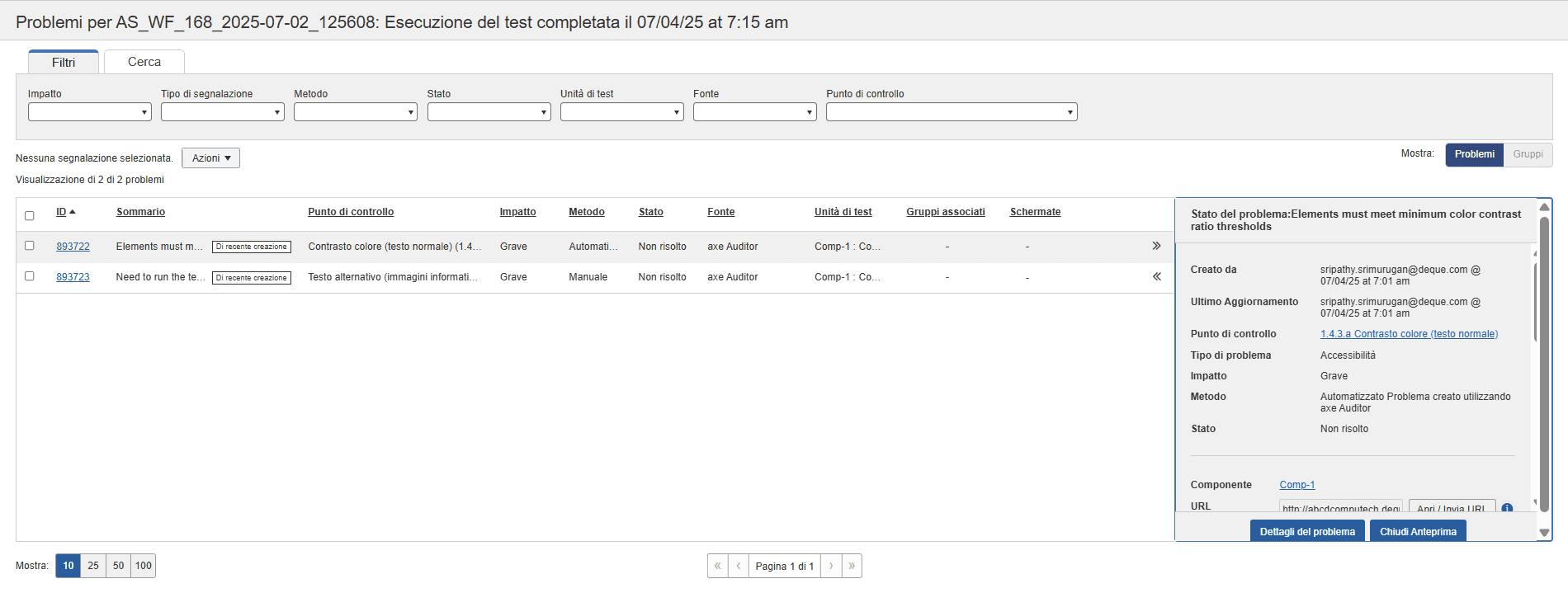This screenshot has width=1568, height=607.
Task: Click Dettagli del problema button
Action: [1306, 531]
